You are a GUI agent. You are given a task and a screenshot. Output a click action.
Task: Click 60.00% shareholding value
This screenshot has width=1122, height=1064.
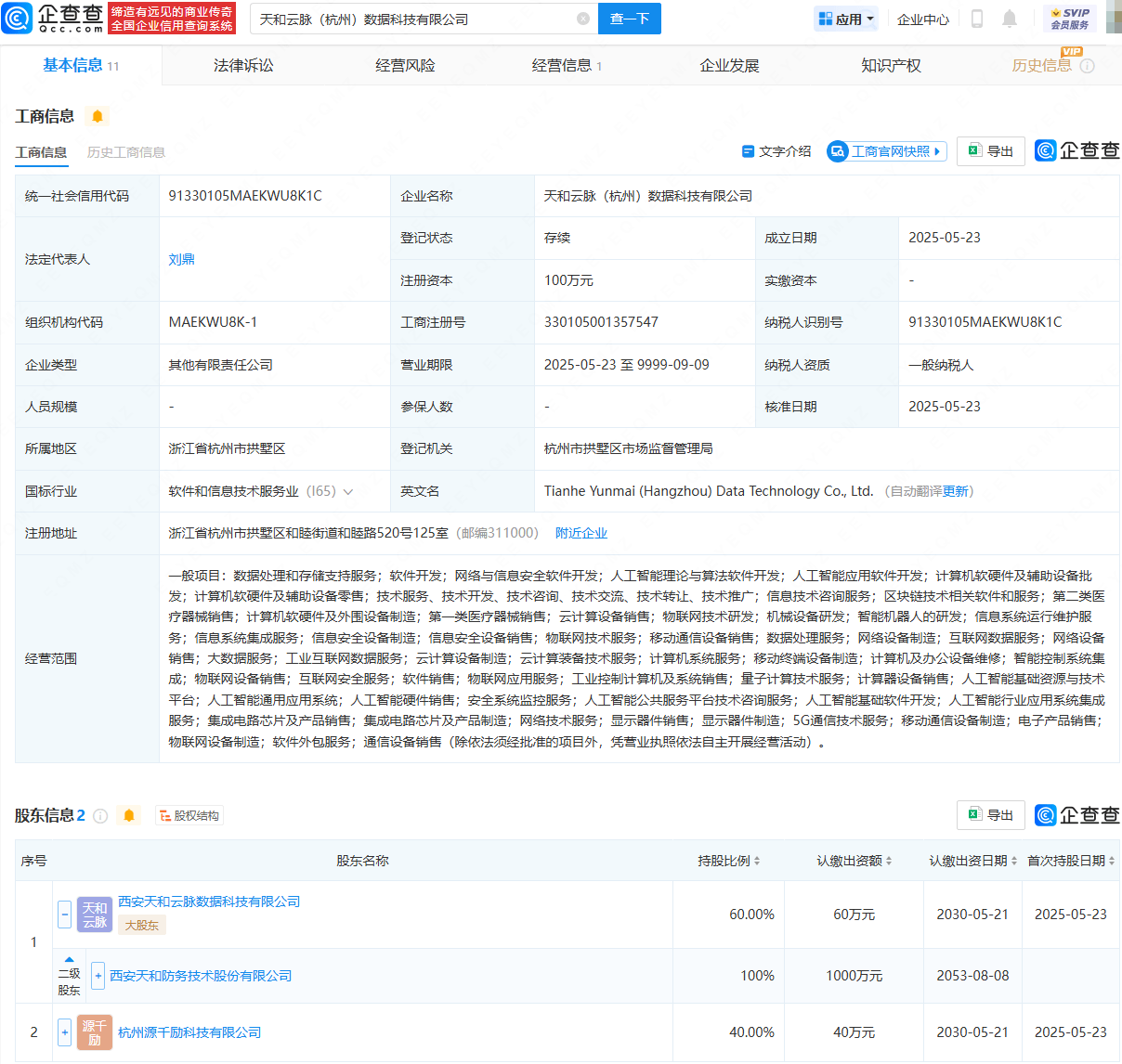pos(751,915)
